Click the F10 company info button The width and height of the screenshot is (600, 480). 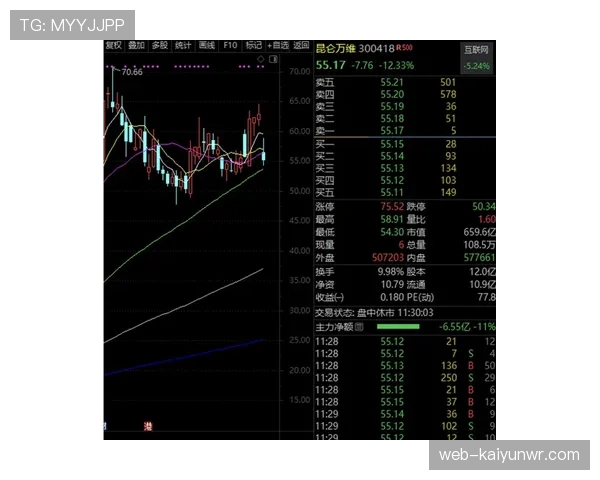(x=231, y=45)
